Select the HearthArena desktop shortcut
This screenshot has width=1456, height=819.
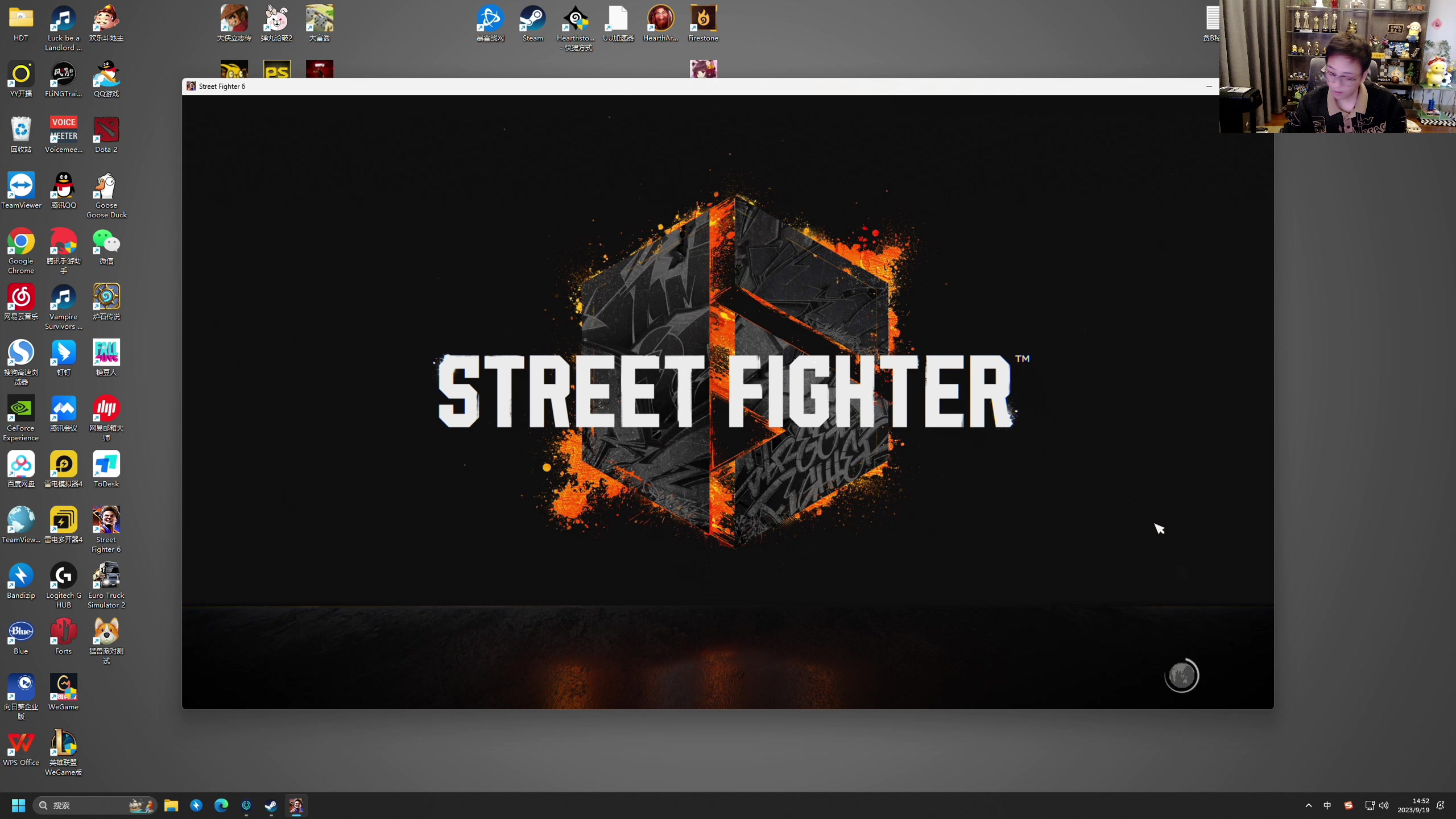click(x=660, y=24)
